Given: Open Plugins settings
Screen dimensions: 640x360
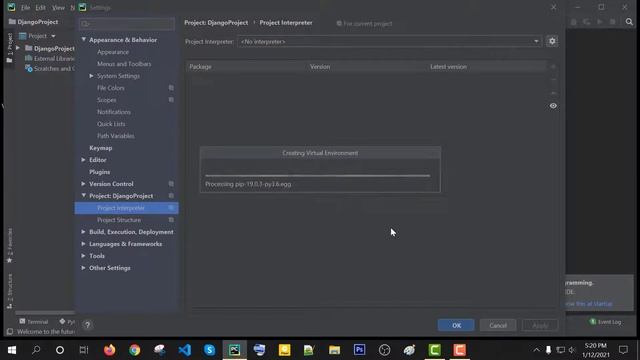Looking at the screenshot, I should 100,172.
